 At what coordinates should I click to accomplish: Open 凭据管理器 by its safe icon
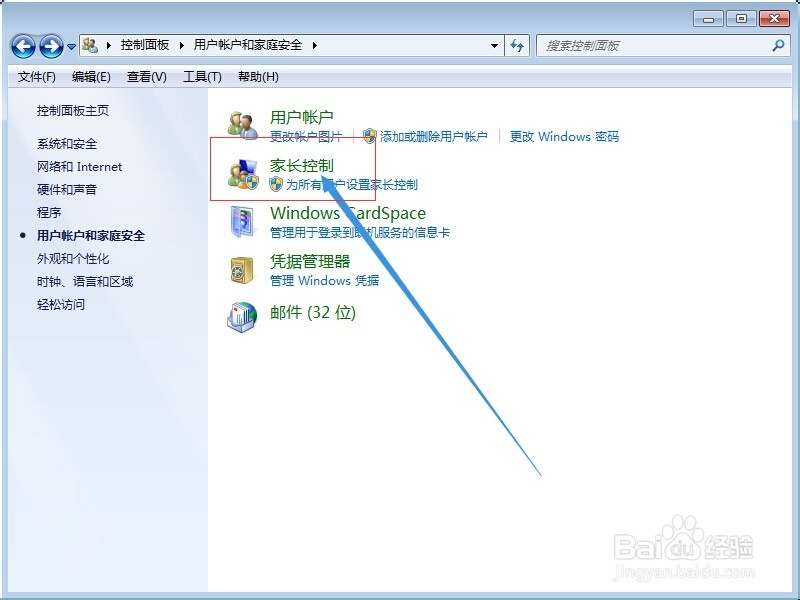point(243,268)
